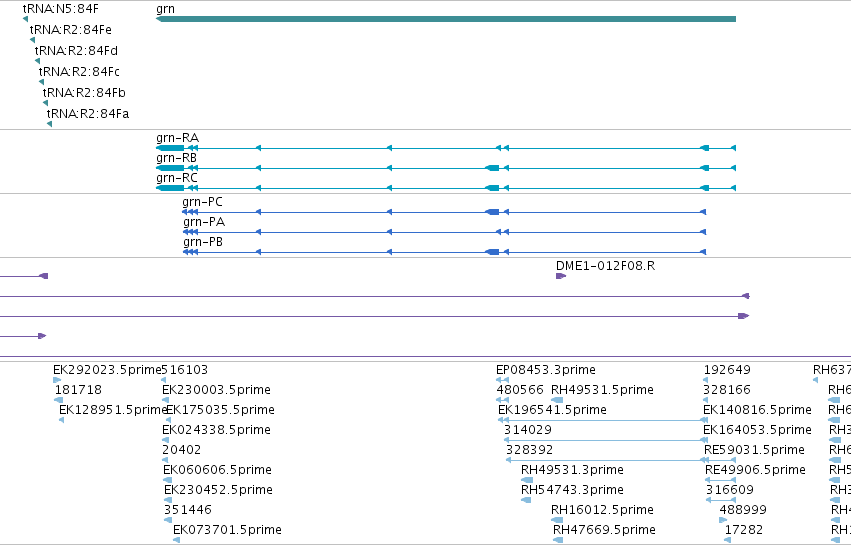Click RH54743.3prime EST label
This screenshot has width=851, height=545.
pyautogui.click(x=573, y=490)
